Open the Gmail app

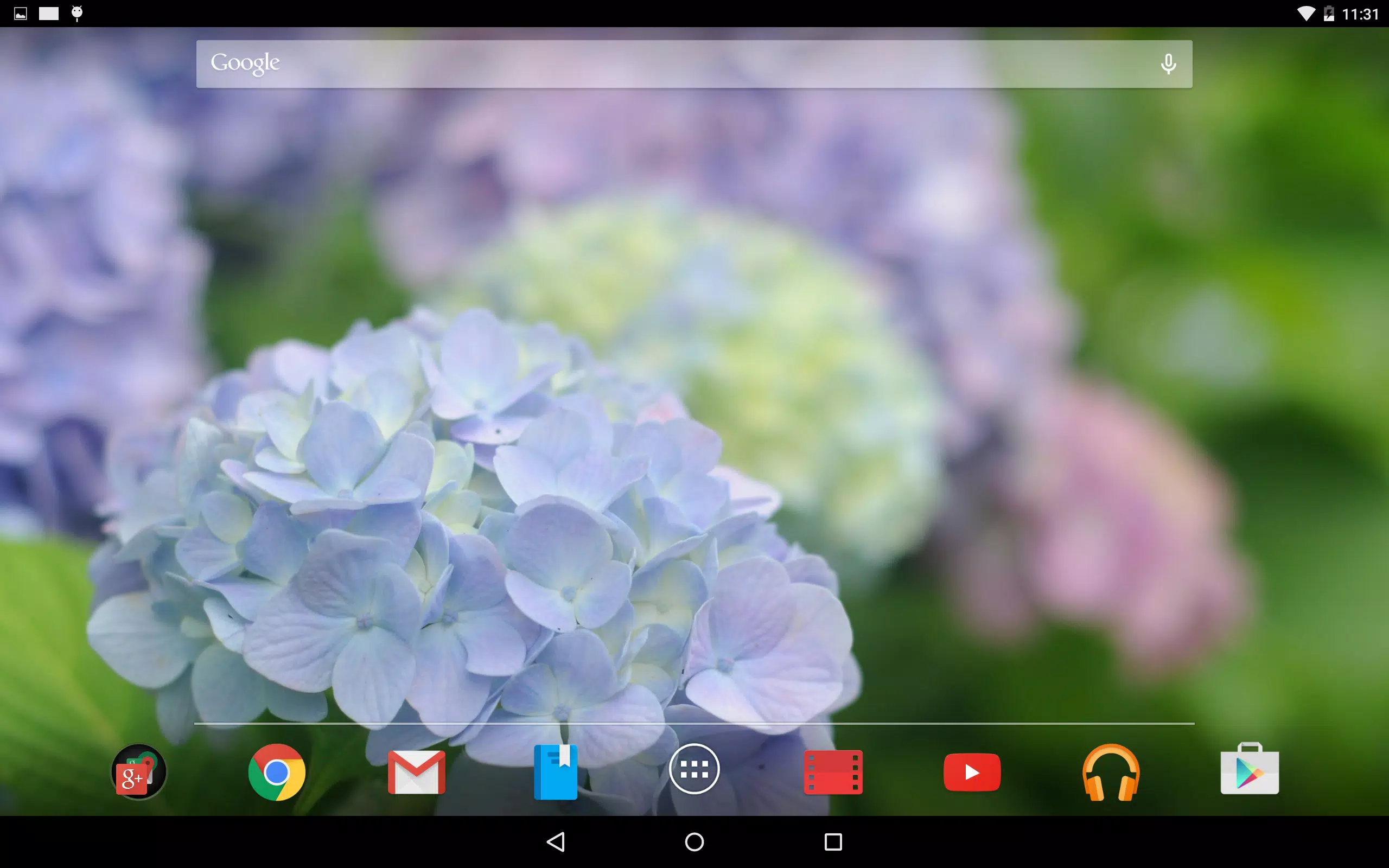[x=416, y=772]
